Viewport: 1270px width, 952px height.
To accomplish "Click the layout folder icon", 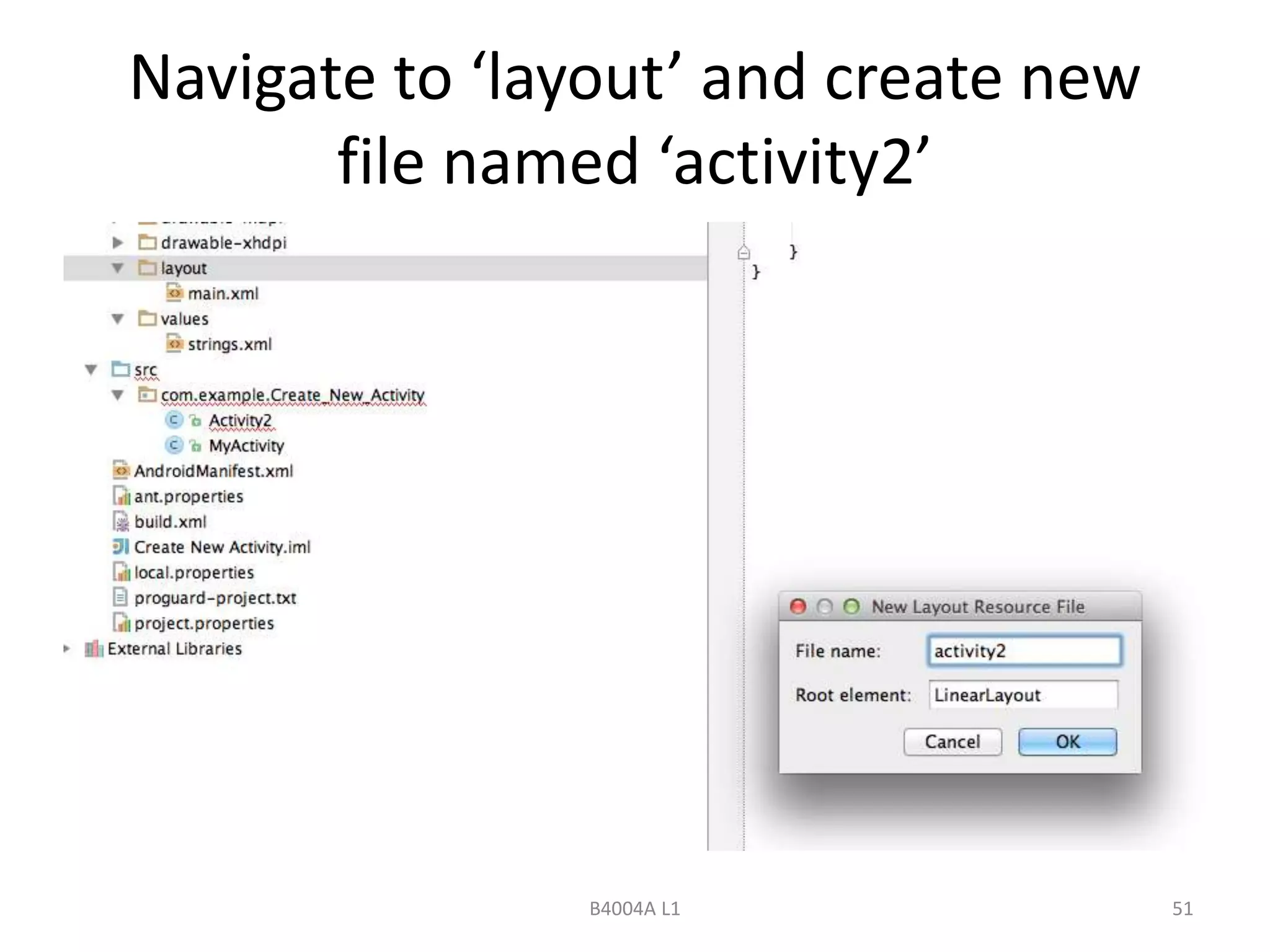I will coord(148,267).
